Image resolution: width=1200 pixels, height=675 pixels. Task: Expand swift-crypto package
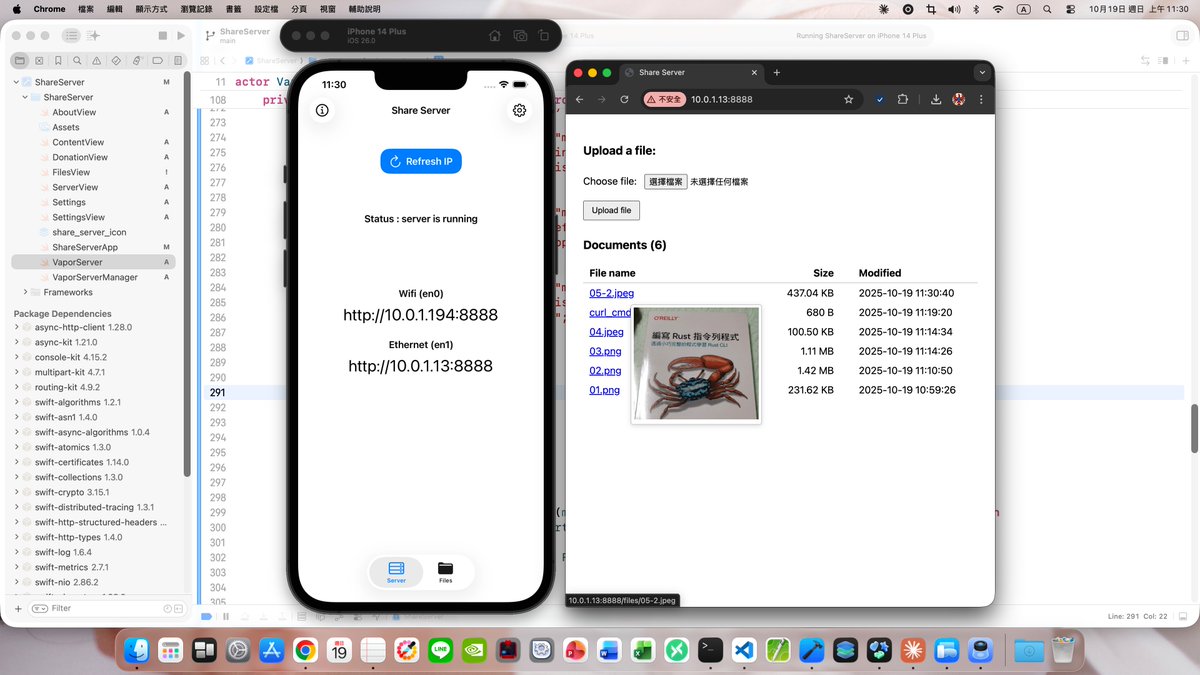click(x=16, y=492)
